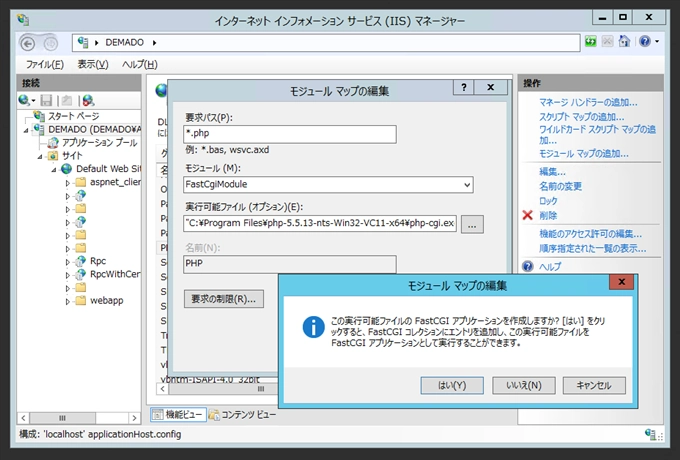Click スクリプト マップの追加... link
The width and height of the screenshot is (680, 460).
pos(582,117)
